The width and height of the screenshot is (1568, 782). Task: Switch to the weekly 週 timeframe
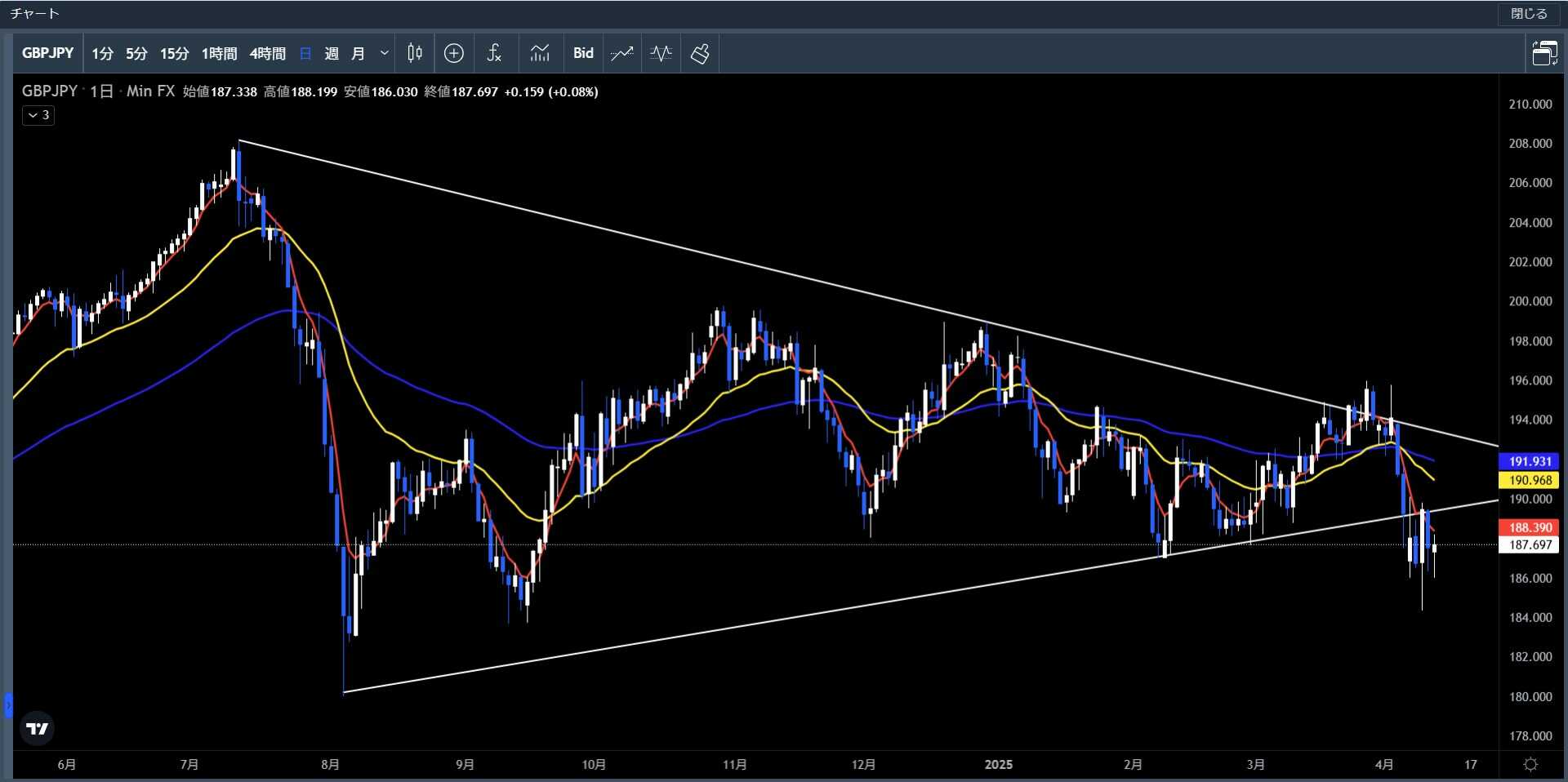(x=332, y=53)
